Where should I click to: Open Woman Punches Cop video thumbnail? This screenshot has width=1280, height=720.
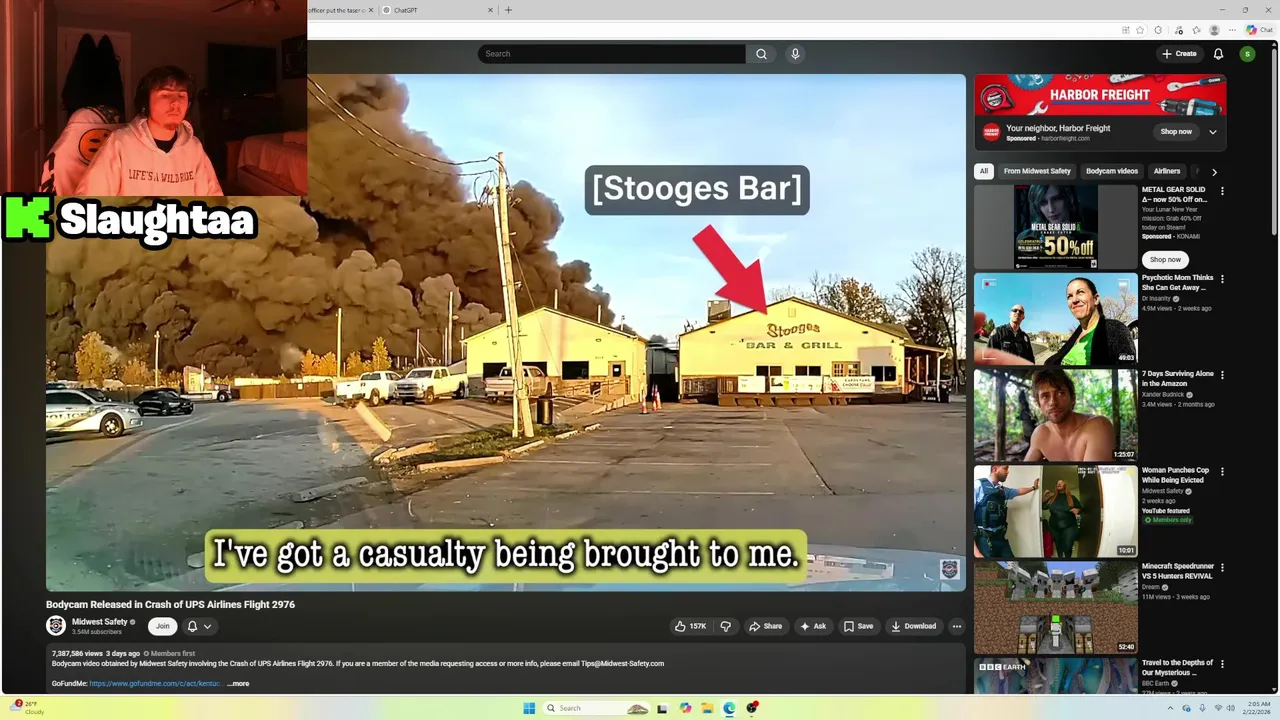(x=1056, y=511)
